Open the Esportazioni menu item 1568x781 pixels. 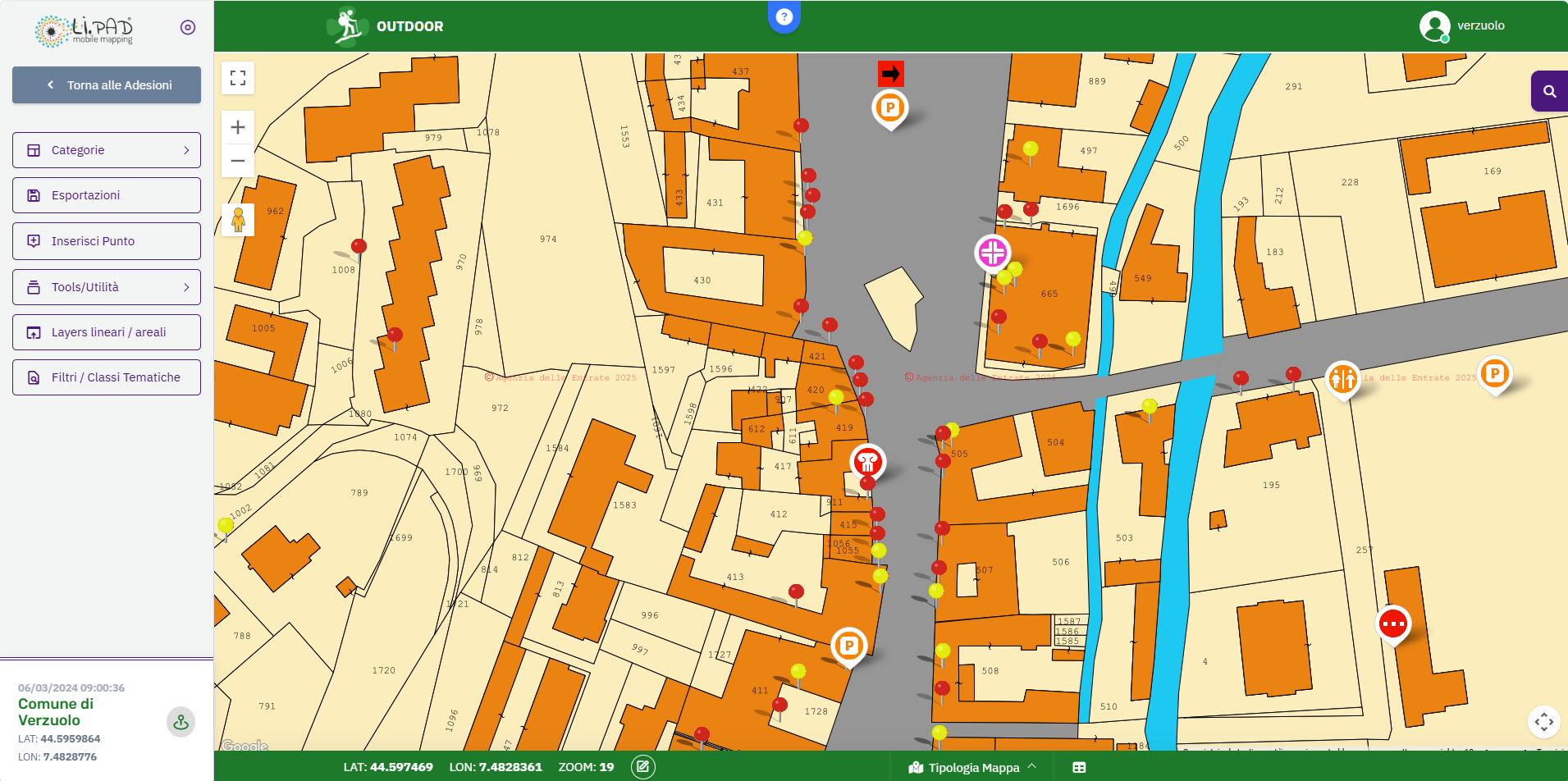pyautogui.click(x=107, y=195)
